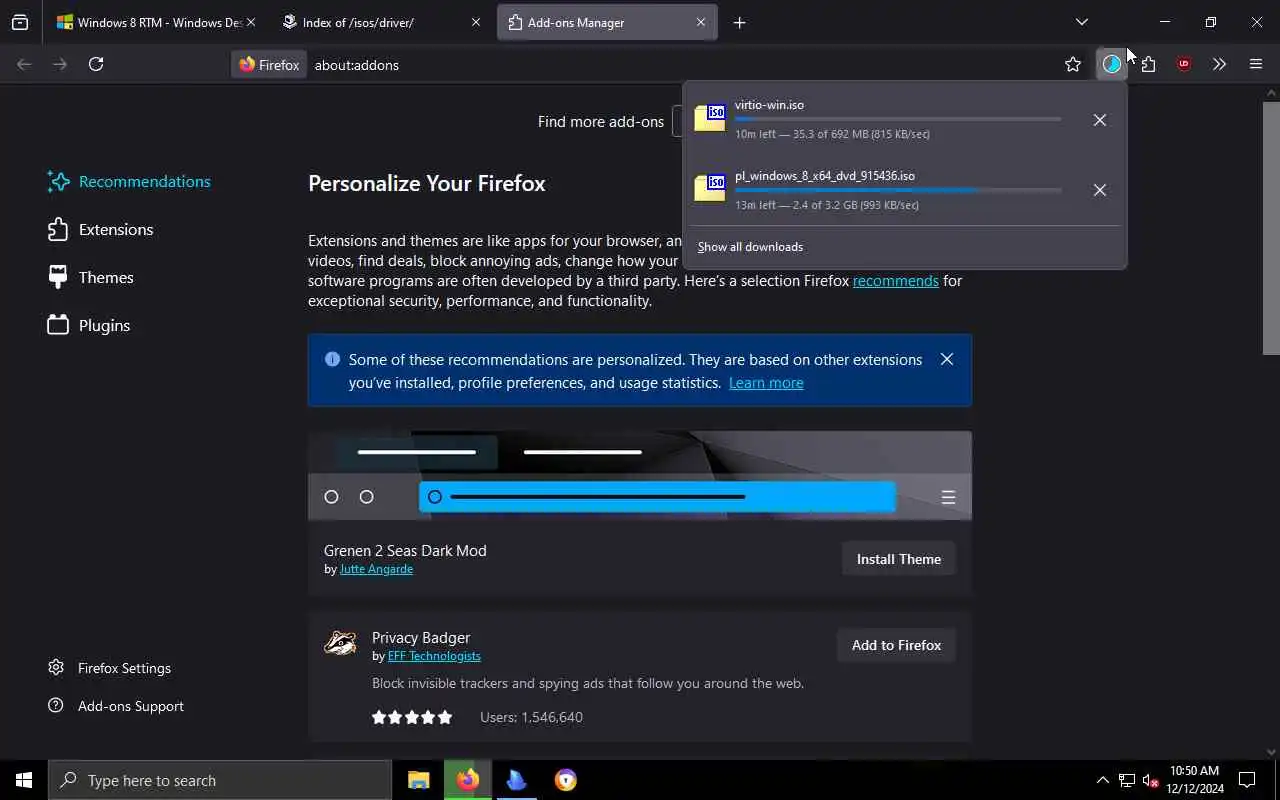
Task: Select the Add-ons Manager tab
Action: click(x=607, y=22)
